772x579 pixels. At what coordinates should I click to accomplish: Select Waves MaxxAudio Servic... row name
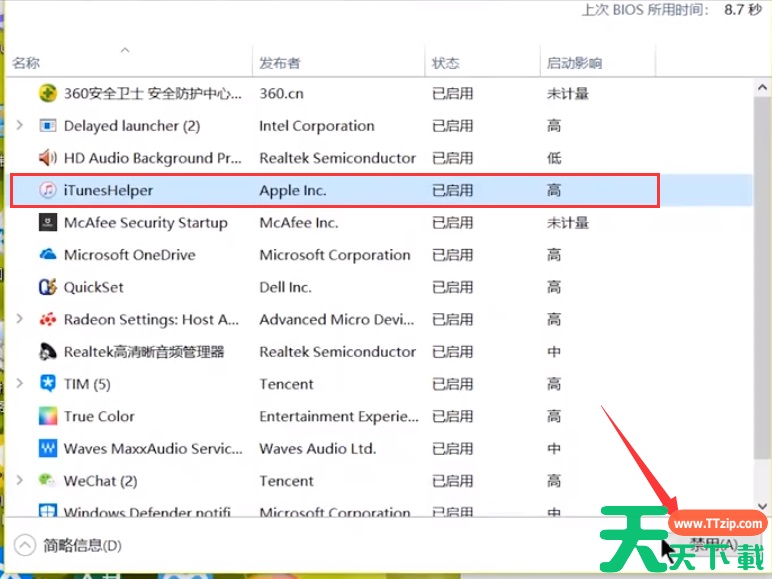coord(153,449)
